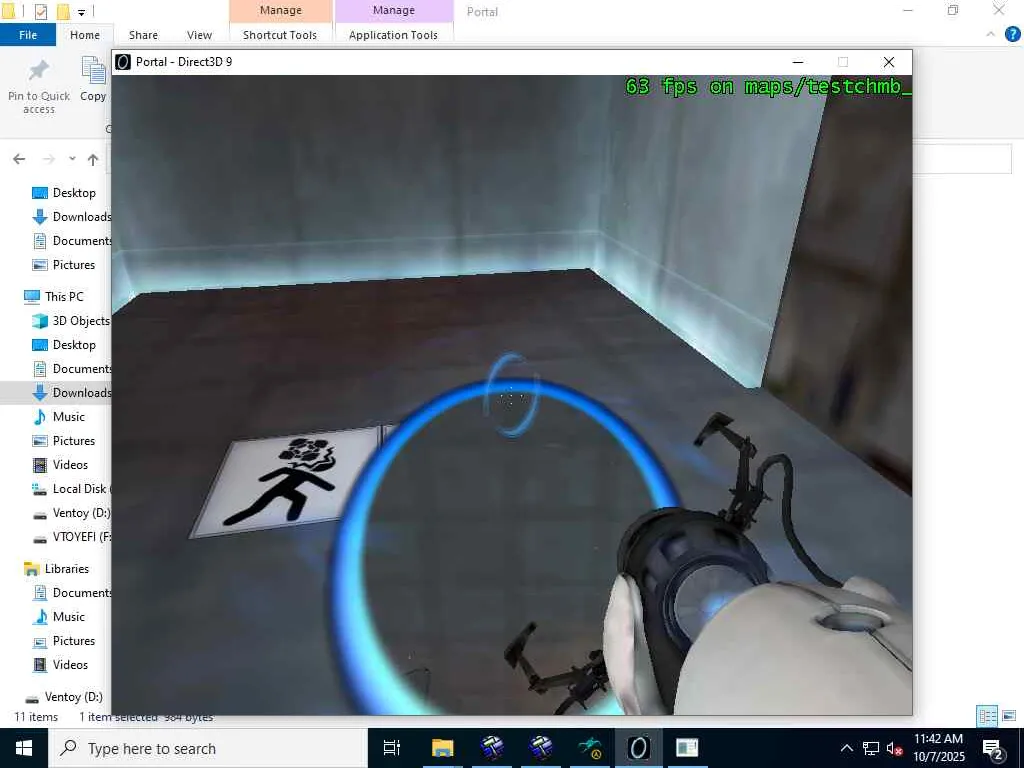The height and width of the screenshot is (768, 1024).
Task: Select Videos under Libraries
Action: click(x=60, y=665)
